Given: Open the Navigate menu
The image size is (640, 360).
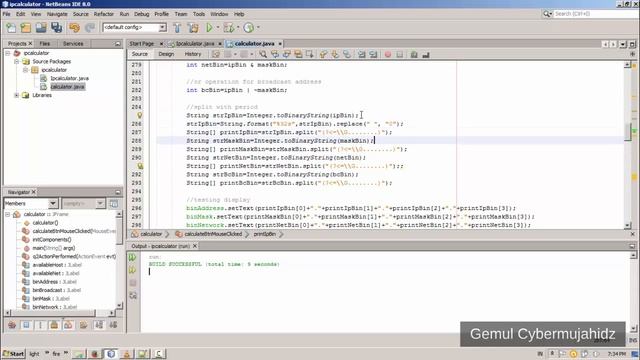Looking at the screenshot, I should [x=57, y=14].
